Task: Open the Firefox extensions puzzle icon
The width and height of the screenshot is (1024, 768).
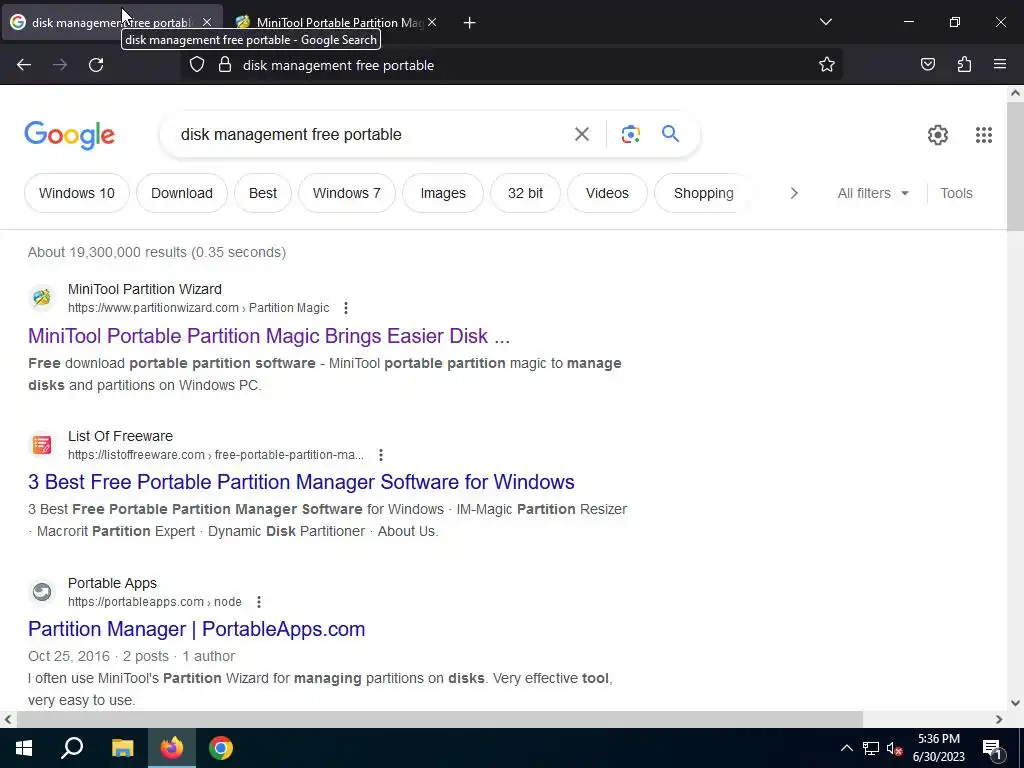Action: click(x=964, y=65)
